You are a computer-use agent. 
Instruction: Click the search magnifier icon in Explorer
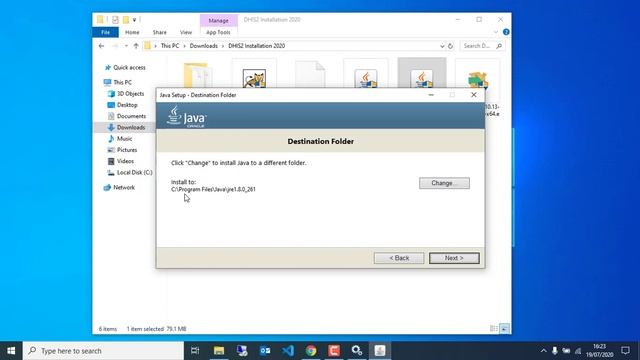(499, 46)
